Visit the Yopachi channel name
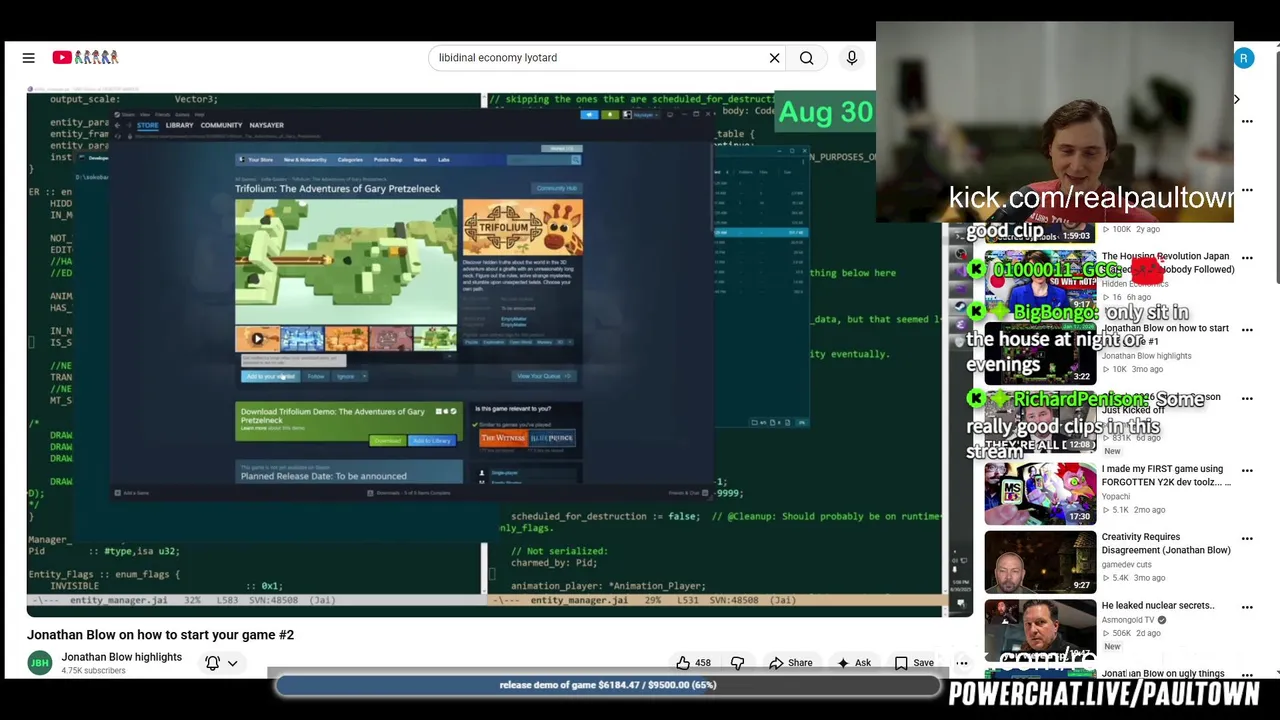The width and height of the screenshot is (1280, 720). [1116, 496]
